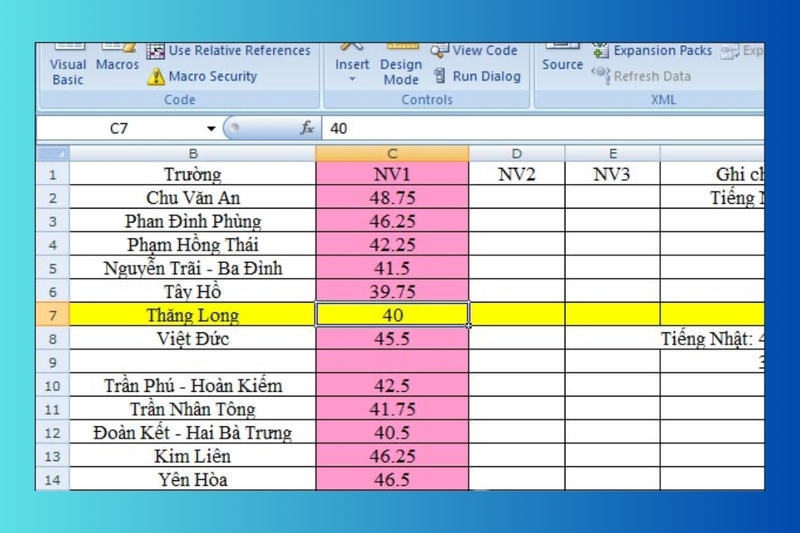This screenshot has width=800, height=533.
Task: Click the selected cell containing 40
Action: [392, 315]
